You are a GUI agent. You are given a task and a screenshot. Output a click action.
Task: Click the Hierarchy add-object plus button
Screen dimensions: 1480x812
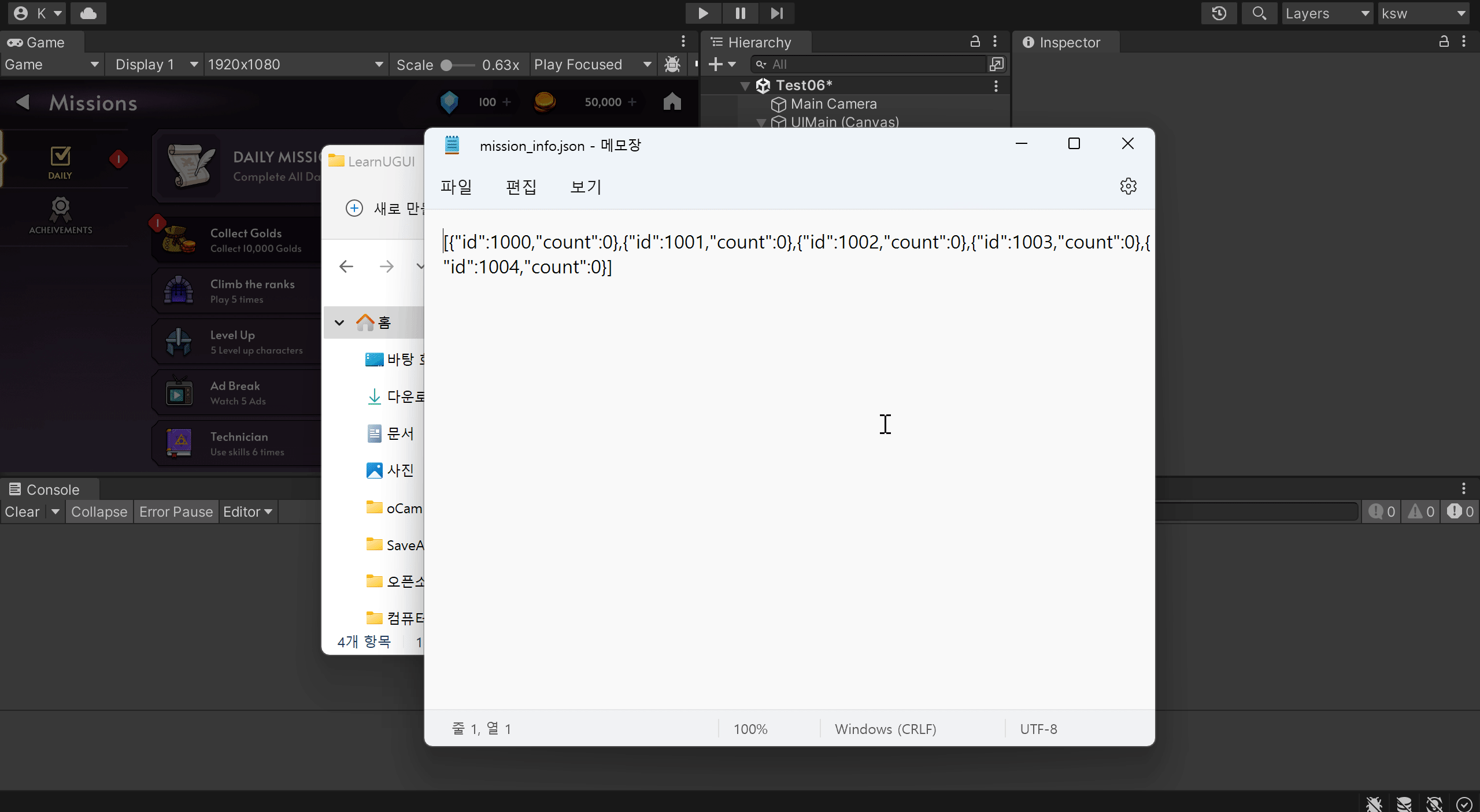[x=716, y=64]
